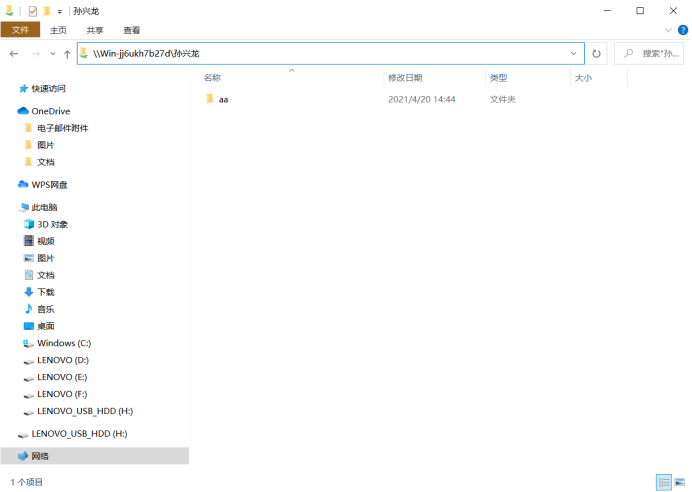The height and width of the screenshot is (492, 692).
Task: Click the address bar path field
Action: tap(331, 53)
